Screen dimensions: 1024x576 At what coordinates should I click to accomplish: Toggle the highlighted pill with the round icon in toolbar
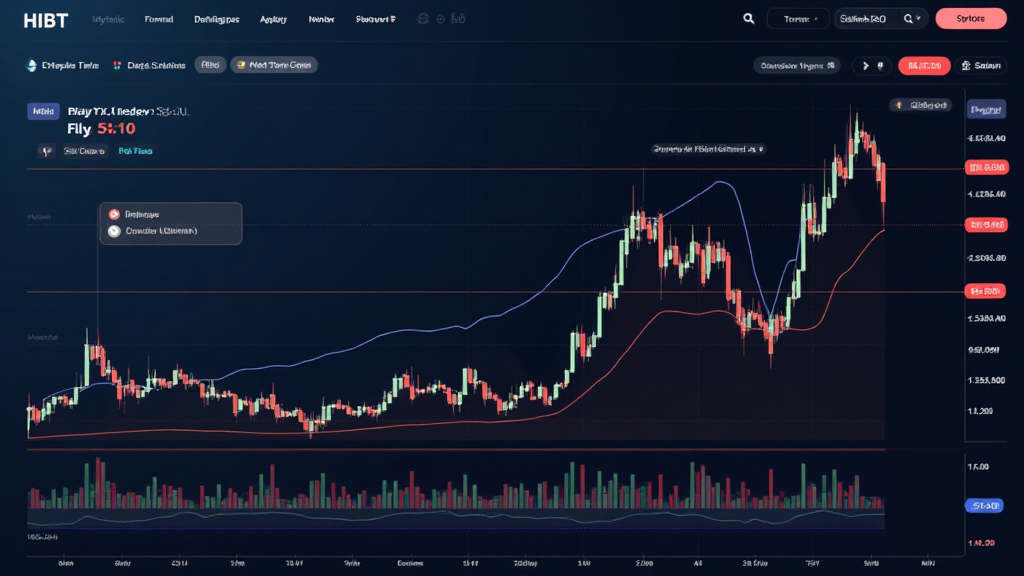(273, 65)
